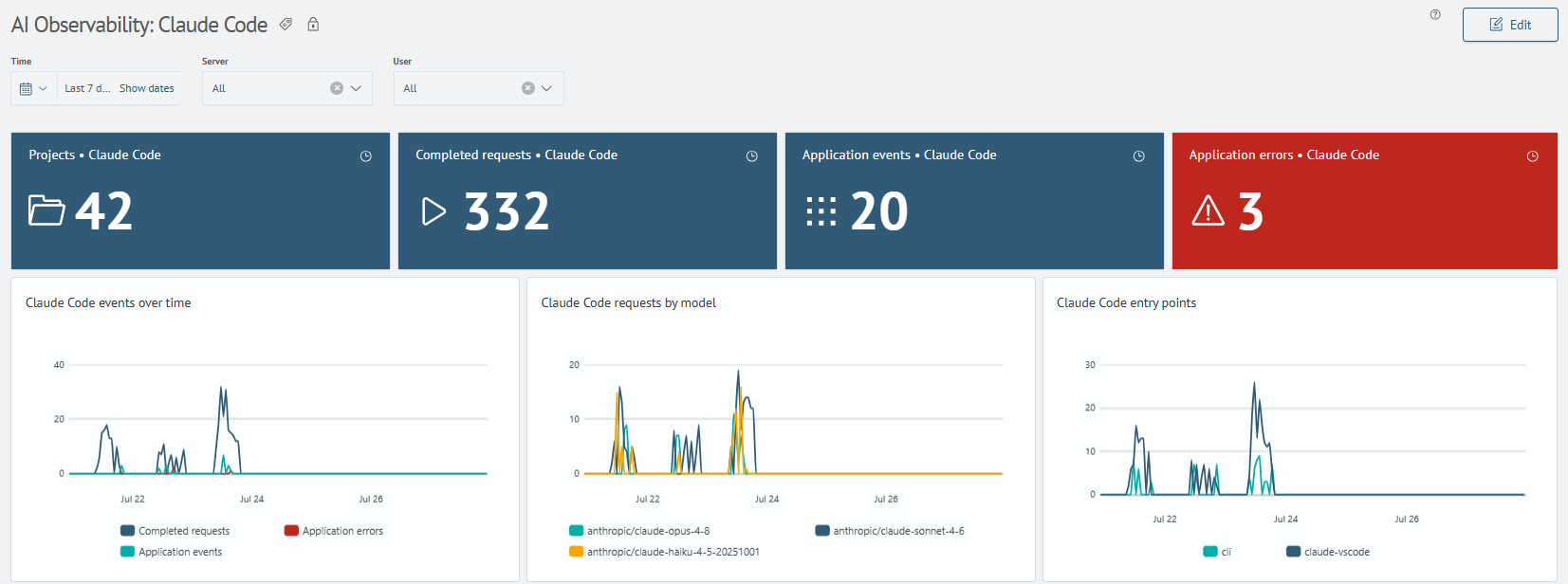1568x584 pixels.
Task: Expand the Server filter dropdown arrow
Action: pyautogui.click(x=357, y=88)
